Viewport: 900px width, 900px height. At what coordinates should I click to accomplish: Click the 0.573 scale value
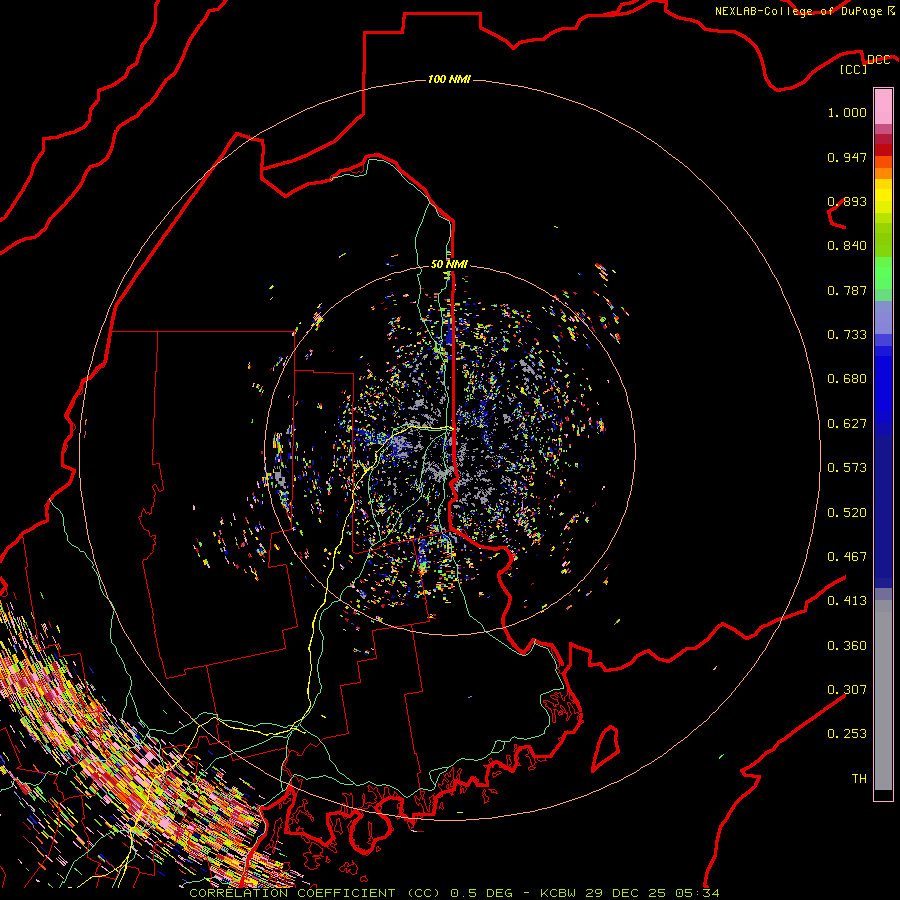click(x=847, y=468)
